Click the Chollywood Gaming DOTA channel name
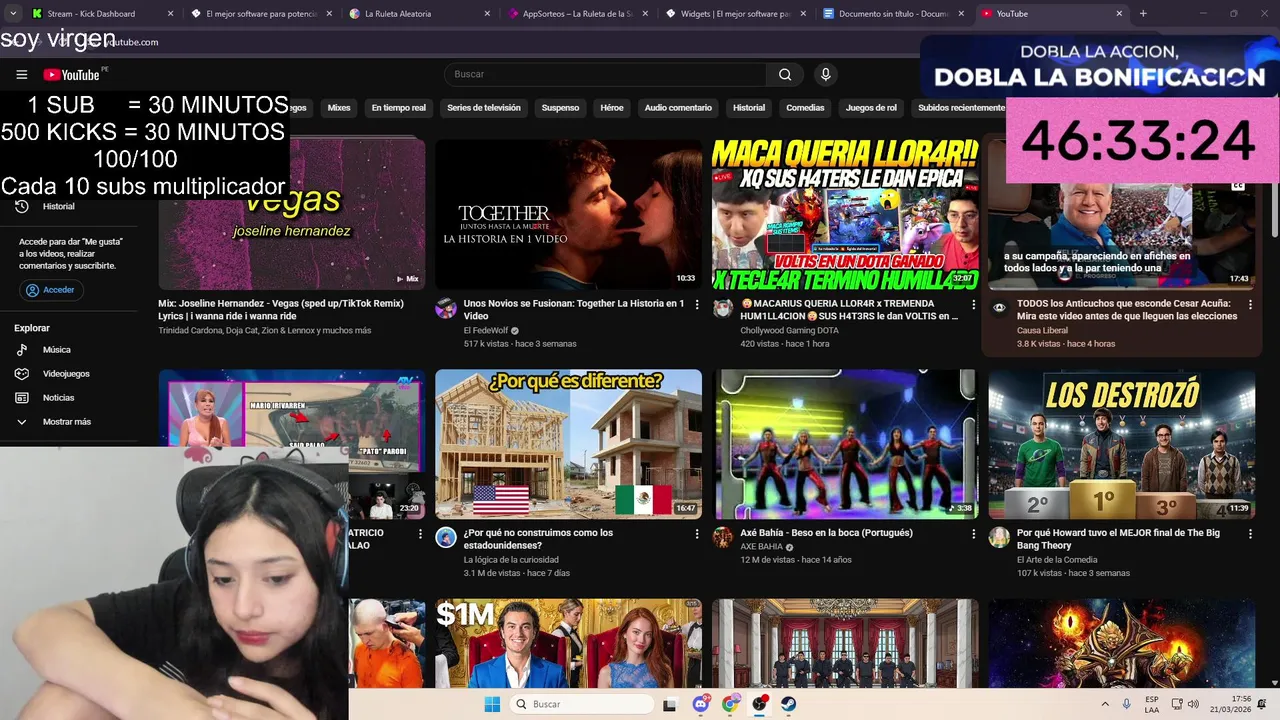 pyautogui.click(x=789, y=331)
